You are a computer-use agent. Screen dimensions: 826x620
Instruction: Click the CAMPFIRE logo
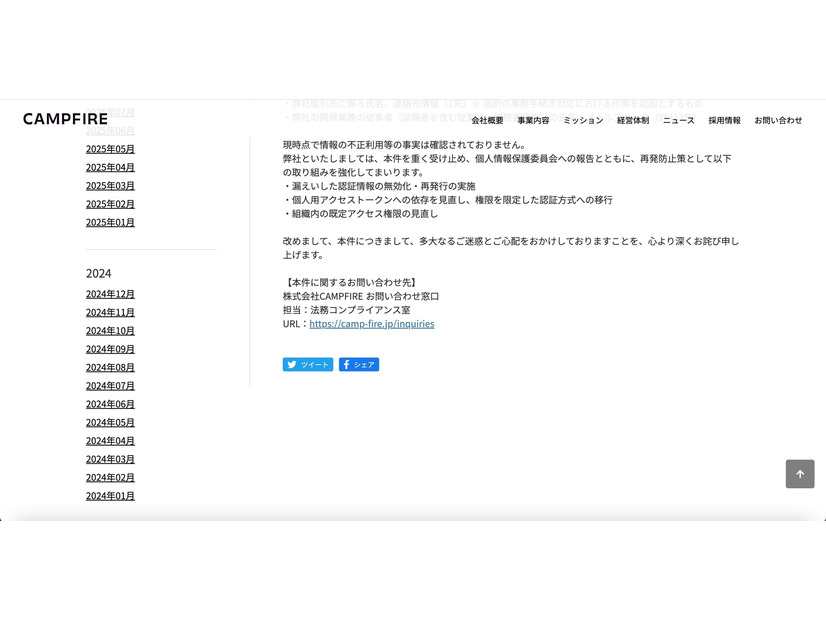coord(65,119)
